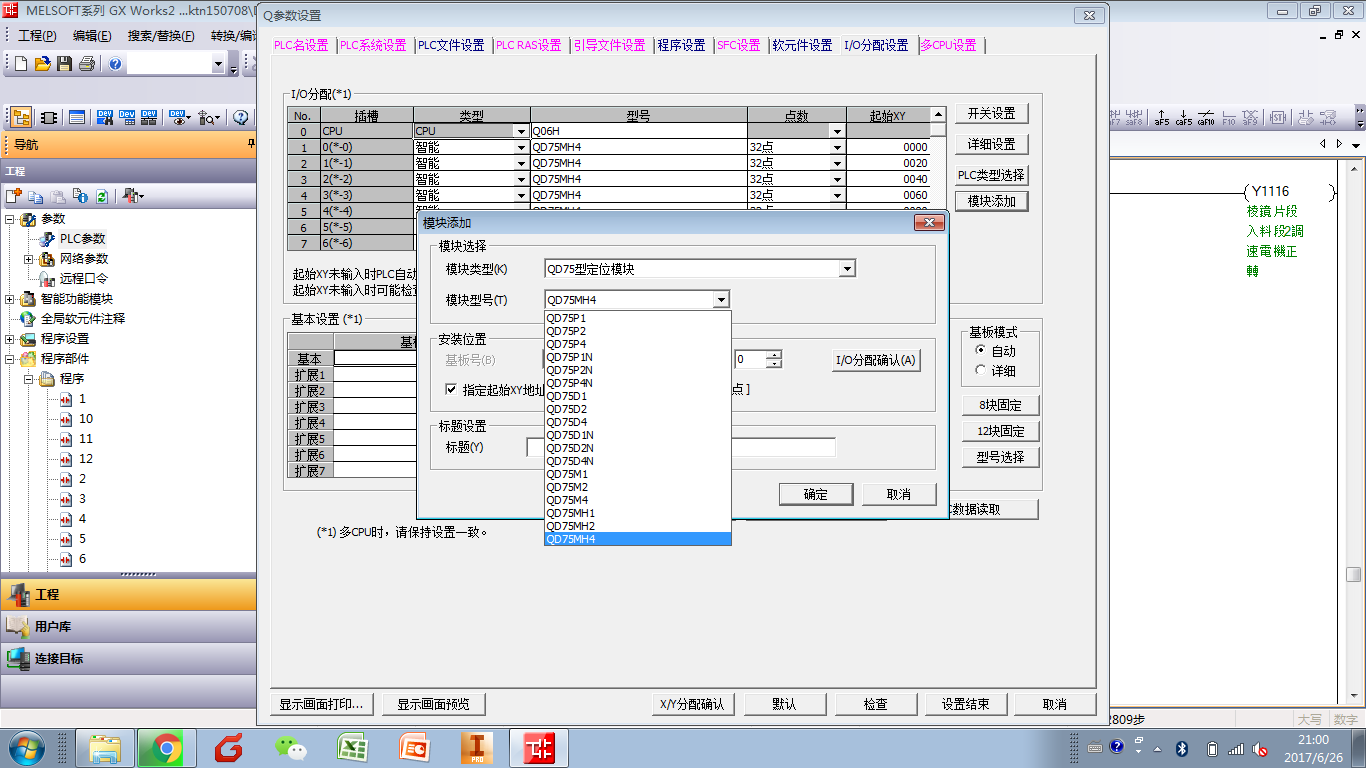Image resolution: width=1366 pixels, height=768 pixels.
Task: Expand the 网络参数 tree node
Action: click(29, 259)
